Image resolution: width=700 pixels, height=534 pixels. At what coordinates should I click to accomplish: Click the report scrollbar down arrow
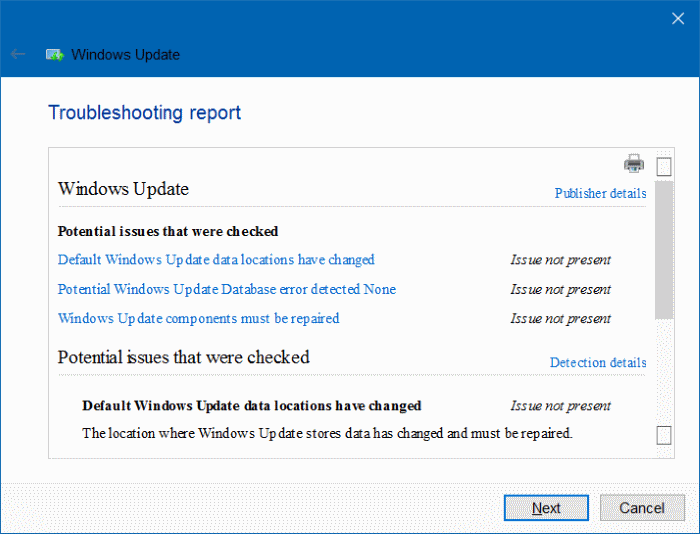click(x=664, y=435)
